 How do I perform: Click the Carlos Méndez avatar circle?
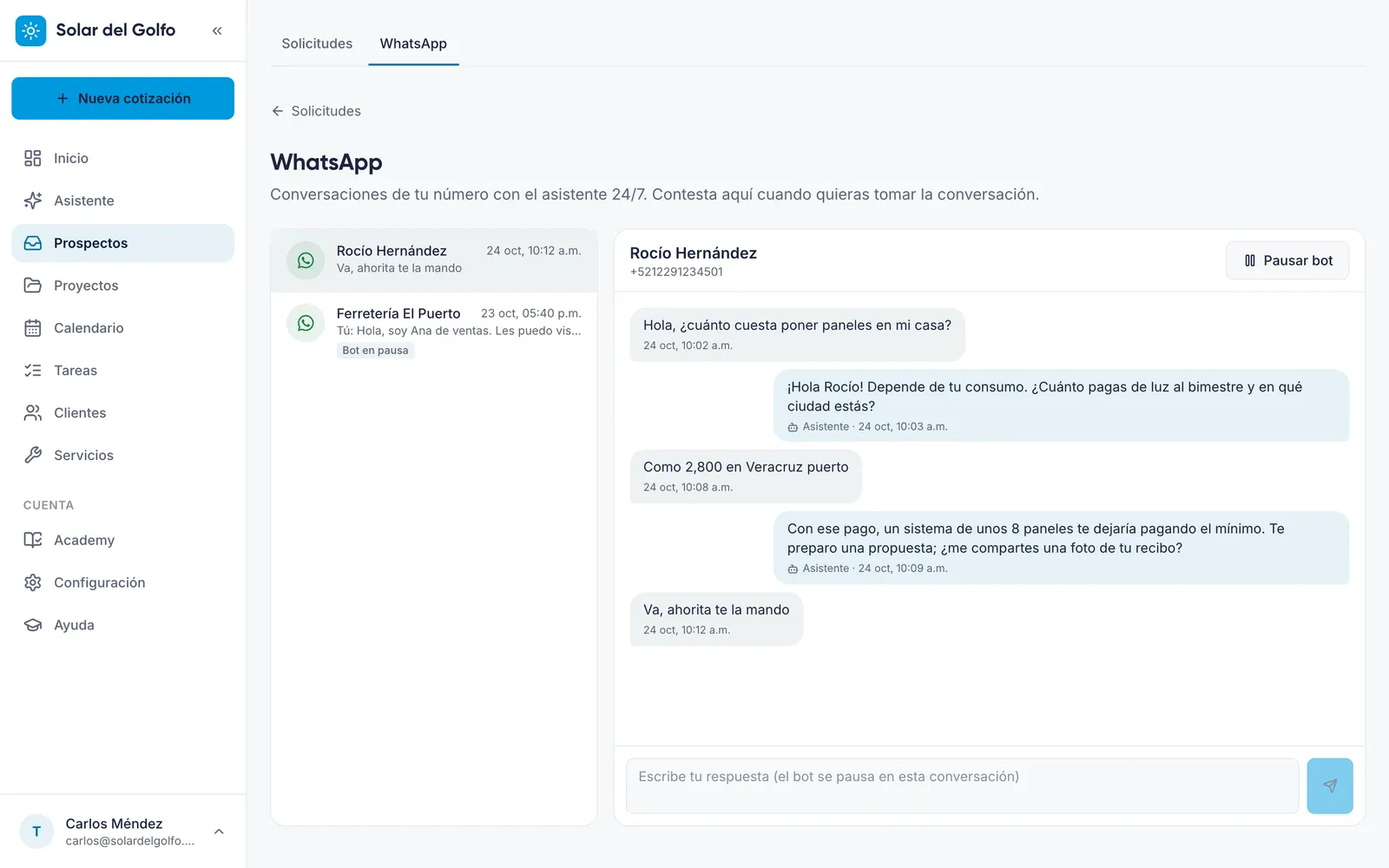tap(36, 832)
